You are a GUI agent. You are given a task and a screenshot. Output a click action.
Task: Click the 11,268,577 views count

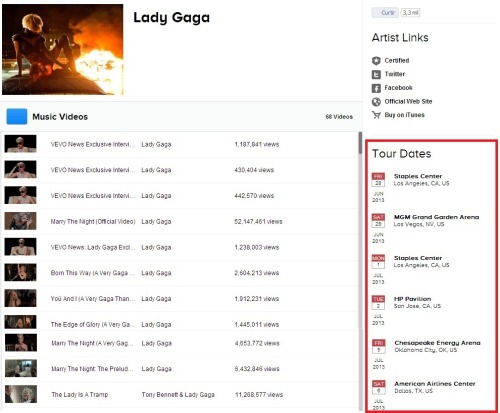coord(259,395)
